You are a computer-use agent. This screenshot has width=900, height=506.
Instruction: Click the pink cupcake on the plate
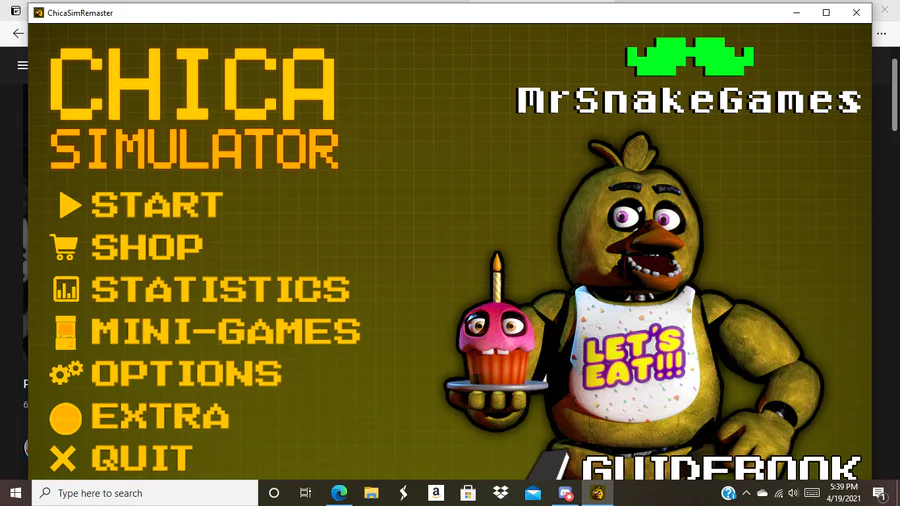click(x=496, y=344)
